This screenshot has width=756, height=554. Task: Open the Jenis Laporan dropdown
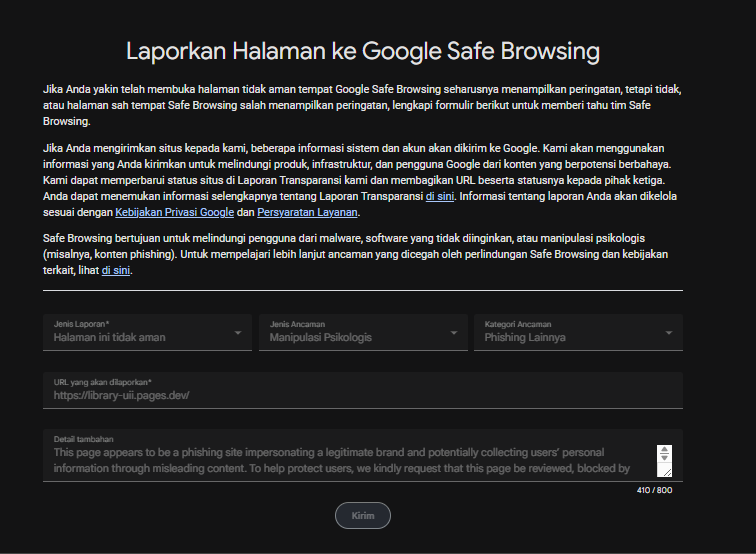click(x=147, y=332)
